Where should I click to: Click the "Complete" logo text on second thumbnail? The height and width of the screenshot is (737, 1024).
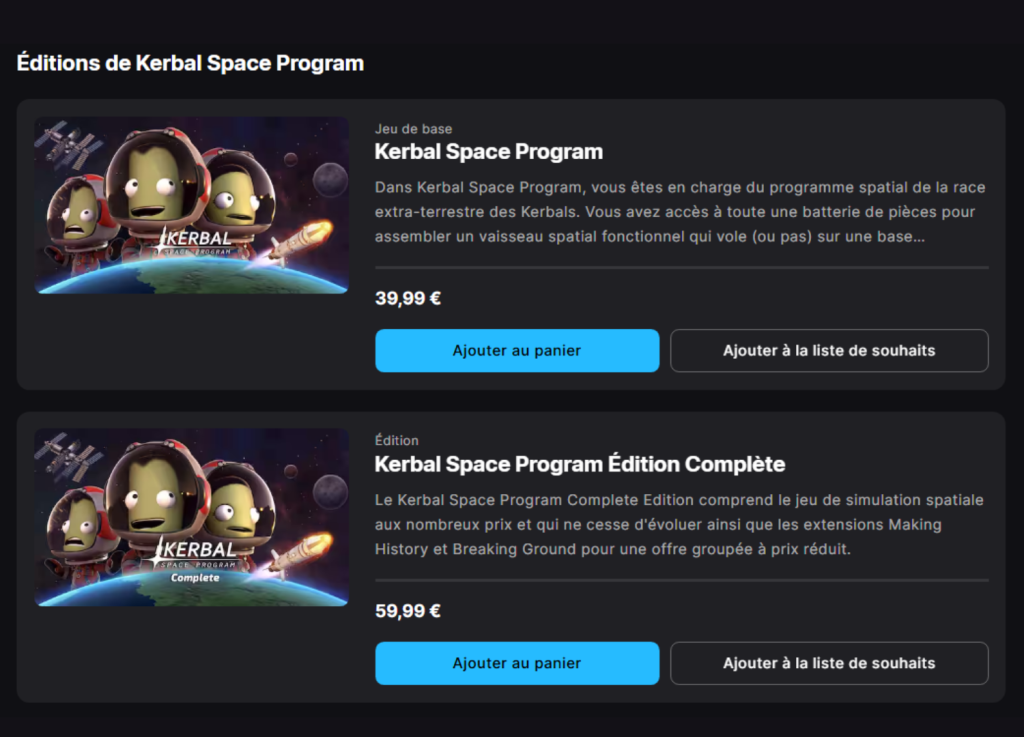tap(195, 578)
